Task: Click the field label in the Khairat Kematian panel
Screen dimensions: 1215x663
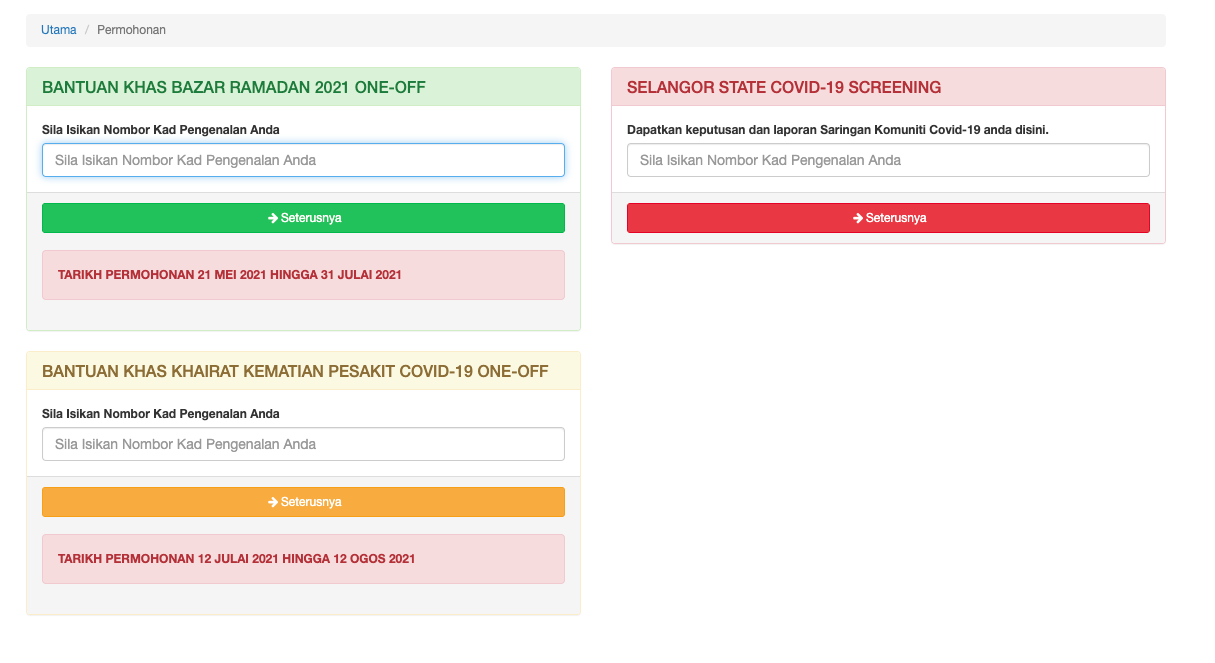Action: (x=161, y=414)
